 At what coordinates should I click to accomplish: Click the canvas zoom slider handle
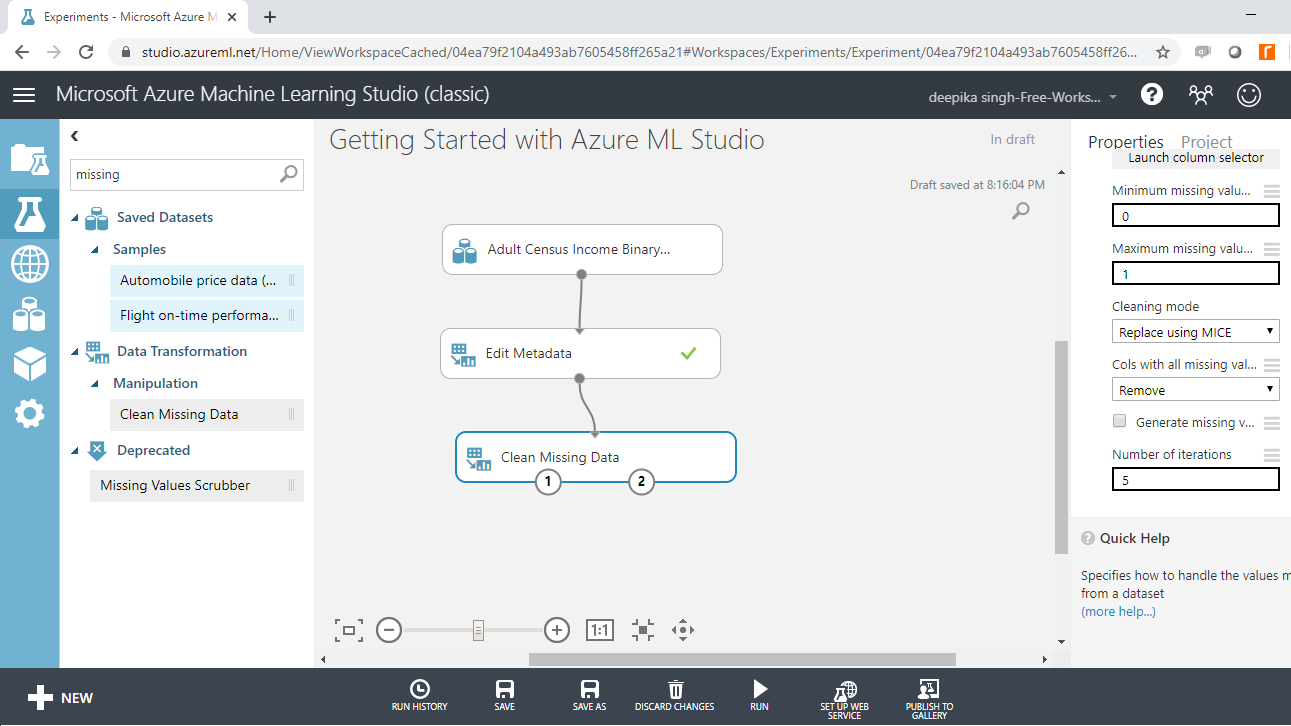point(478,630)
